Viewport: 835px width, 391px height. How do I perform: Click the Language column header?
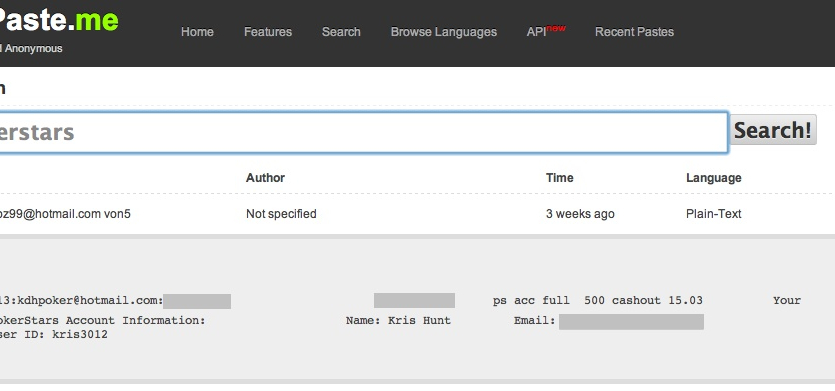coord(714,178)
